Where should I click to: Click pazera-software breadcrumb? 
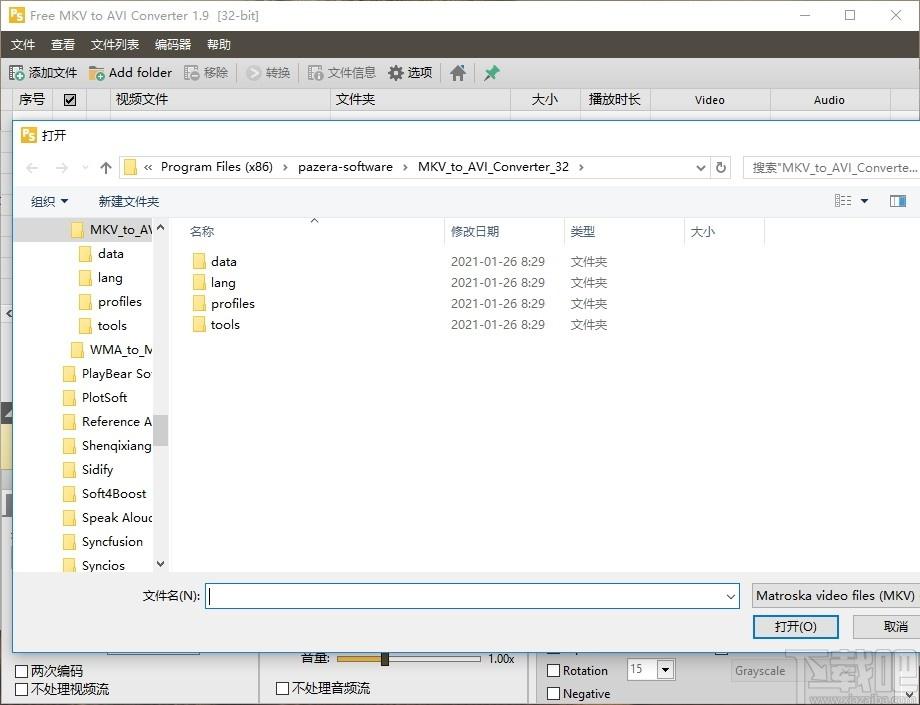click(345, 167)
